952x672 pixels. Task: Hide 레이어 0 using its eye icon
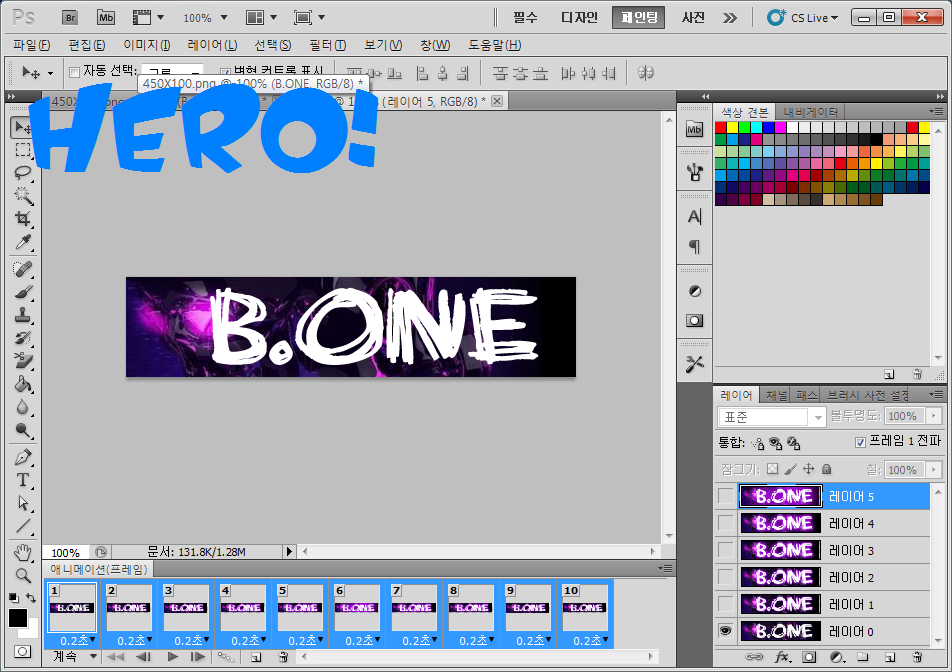pyautogui.click(x=726, y=631)
